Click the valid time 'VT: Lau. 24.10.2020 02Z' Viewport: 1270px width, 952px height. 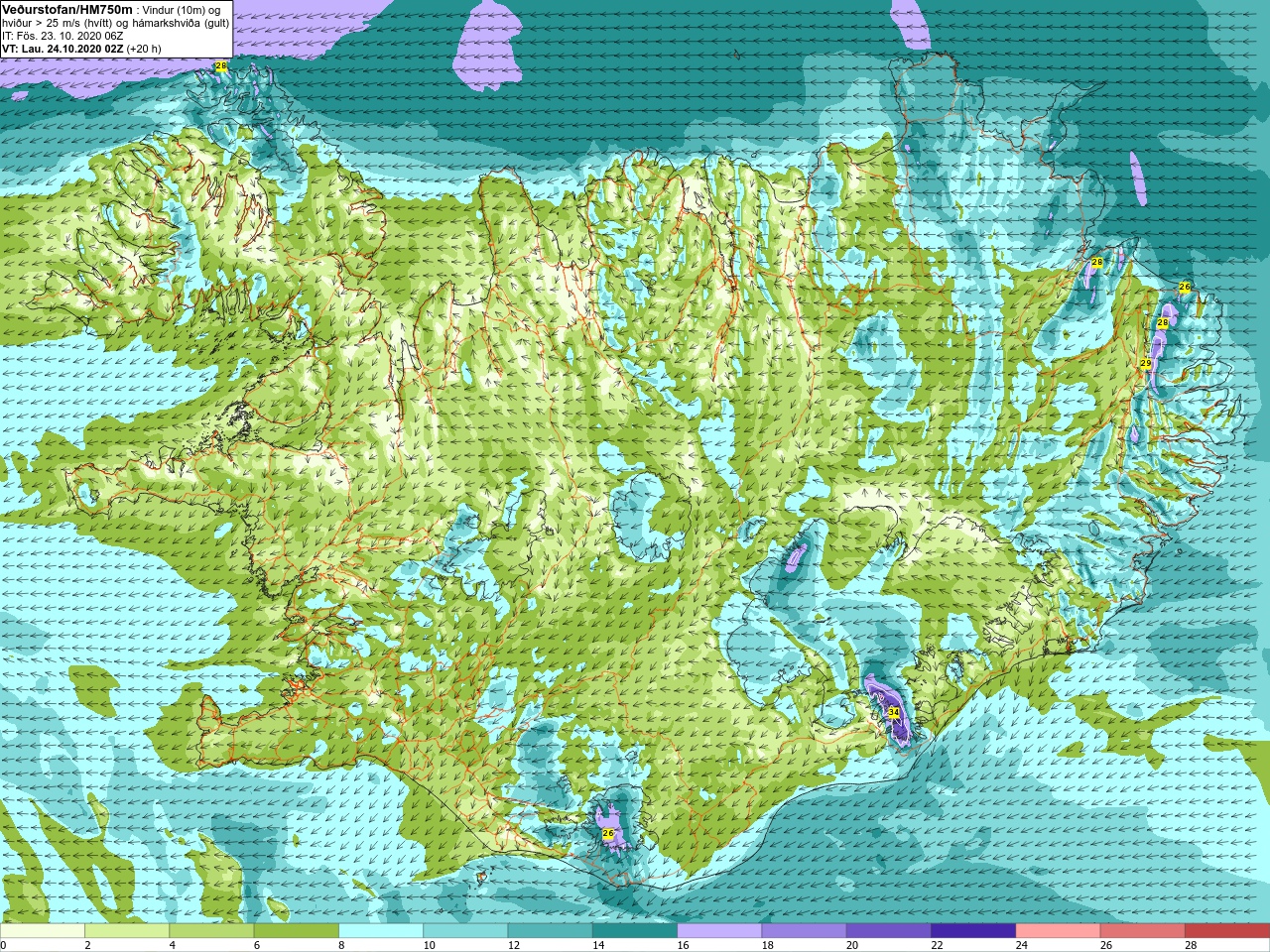[63, 49]
